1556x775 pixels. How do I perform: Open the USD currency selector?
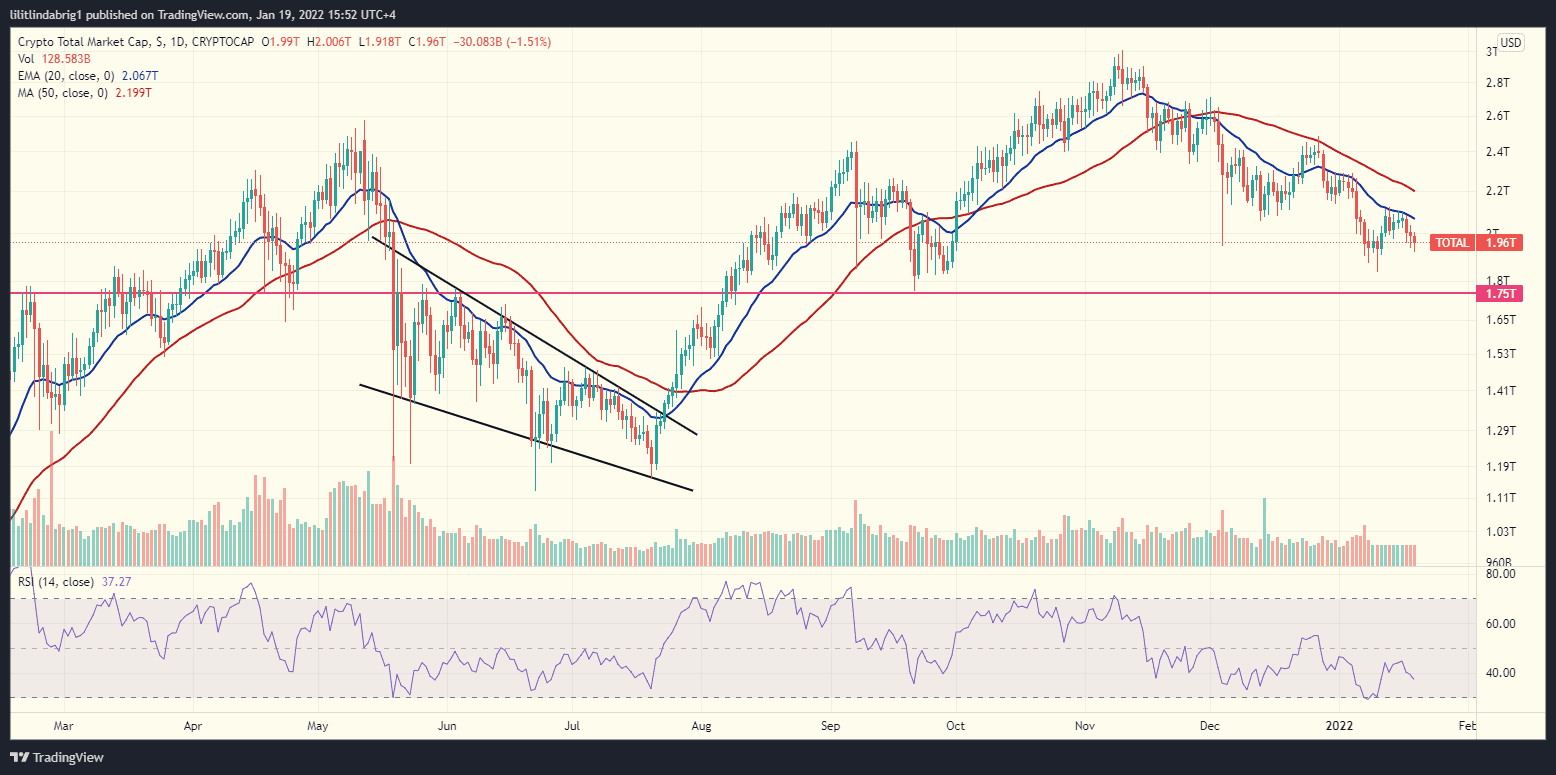1510,43
